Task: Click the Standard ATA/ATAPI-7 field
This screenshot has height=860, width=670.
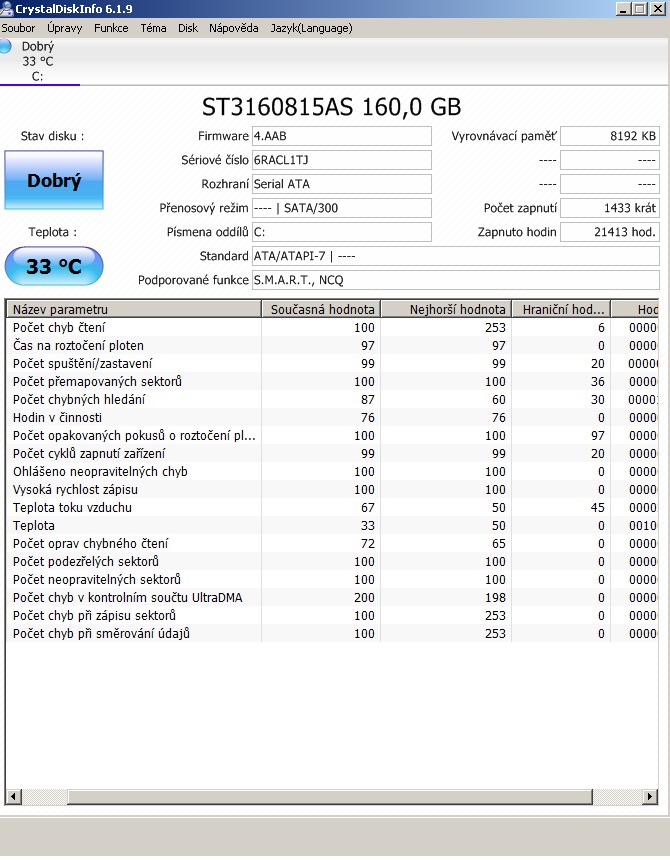Action: (456, 256)
